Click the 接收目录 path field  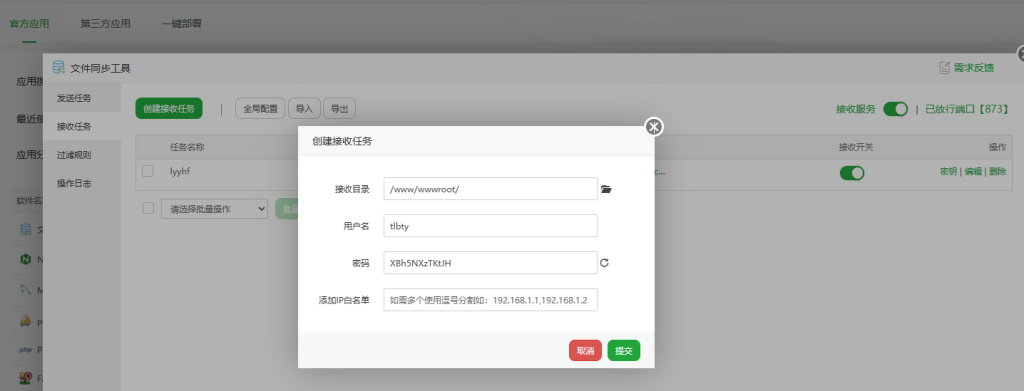click(490, 189)
